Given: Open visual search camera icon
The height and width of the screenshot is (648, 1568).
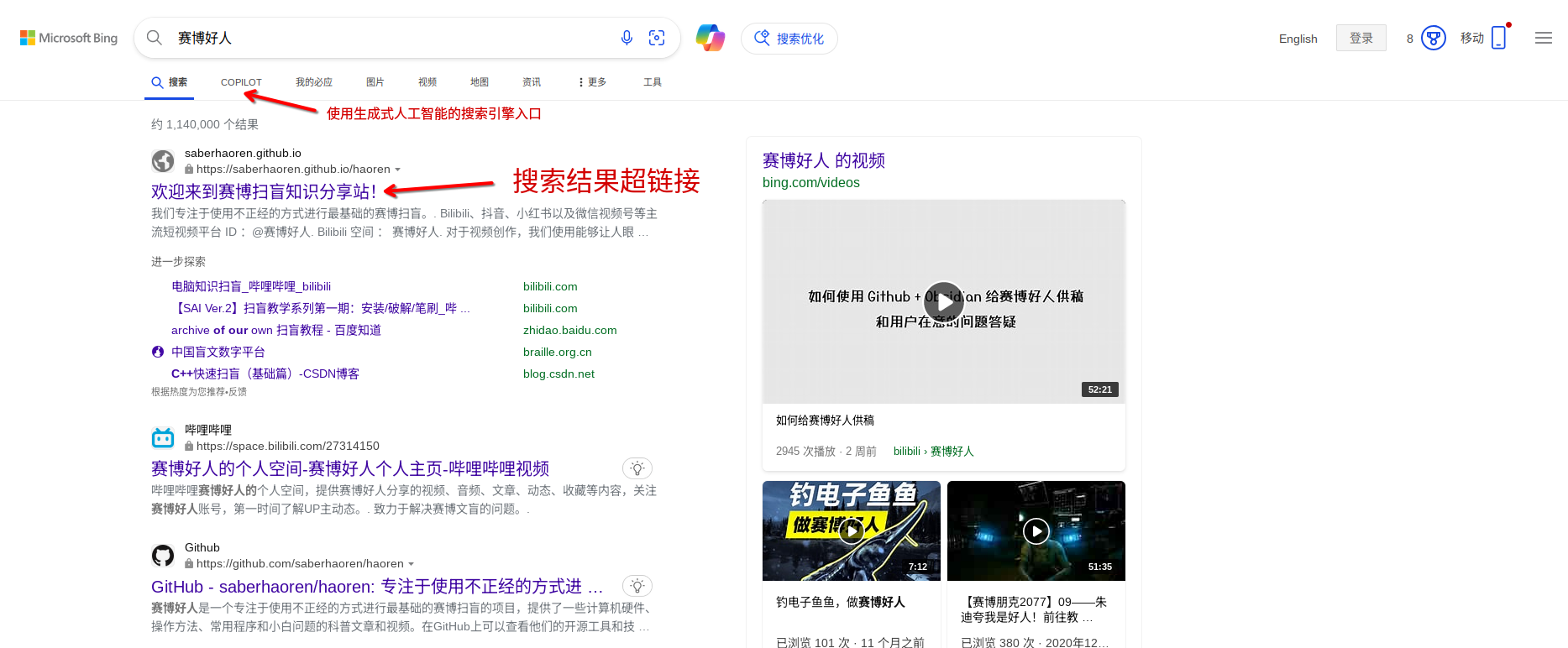Looking at the screenshot, I should [x=657, y=38].
